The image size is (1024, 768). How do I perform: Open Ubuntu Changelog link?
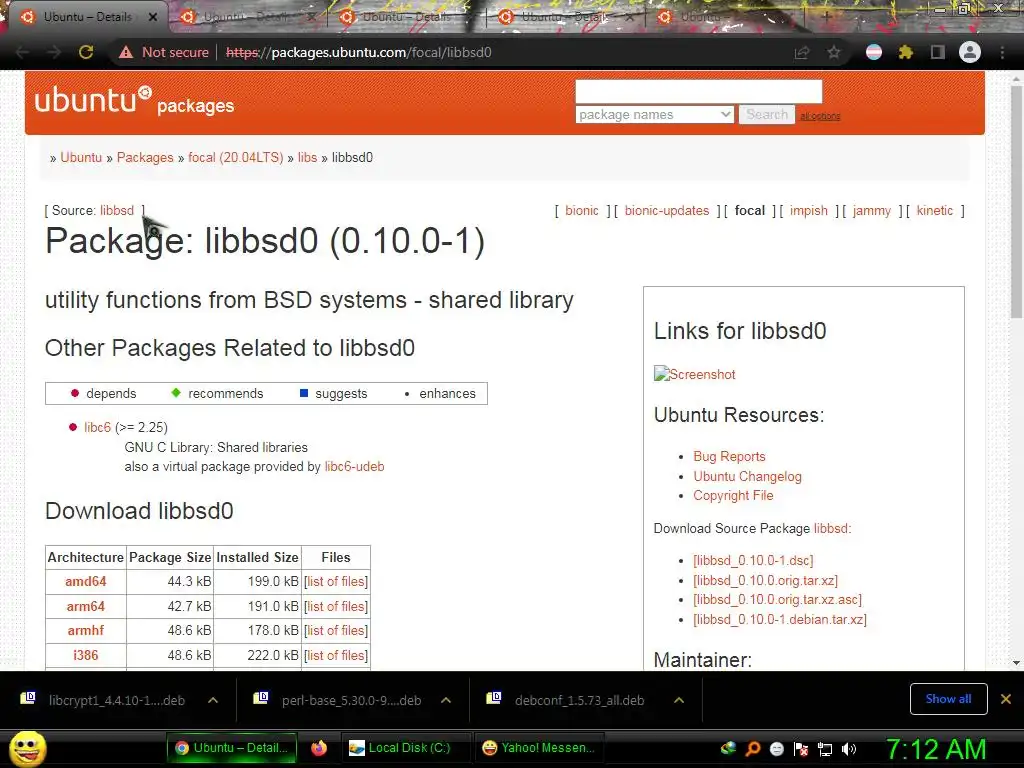pyautogui.click(x=748, y=476)
